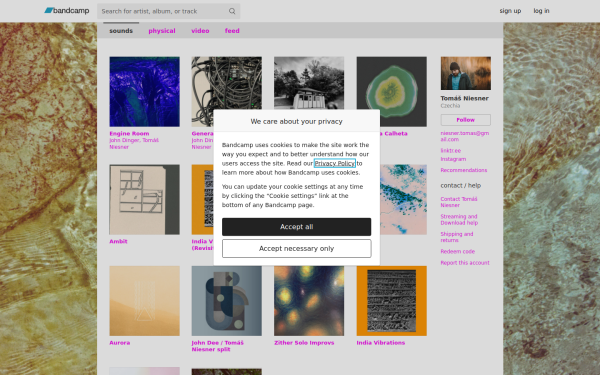600x375 pixels.
Task: Open the linktr.ee link
Action: click(x=451, y=151)
